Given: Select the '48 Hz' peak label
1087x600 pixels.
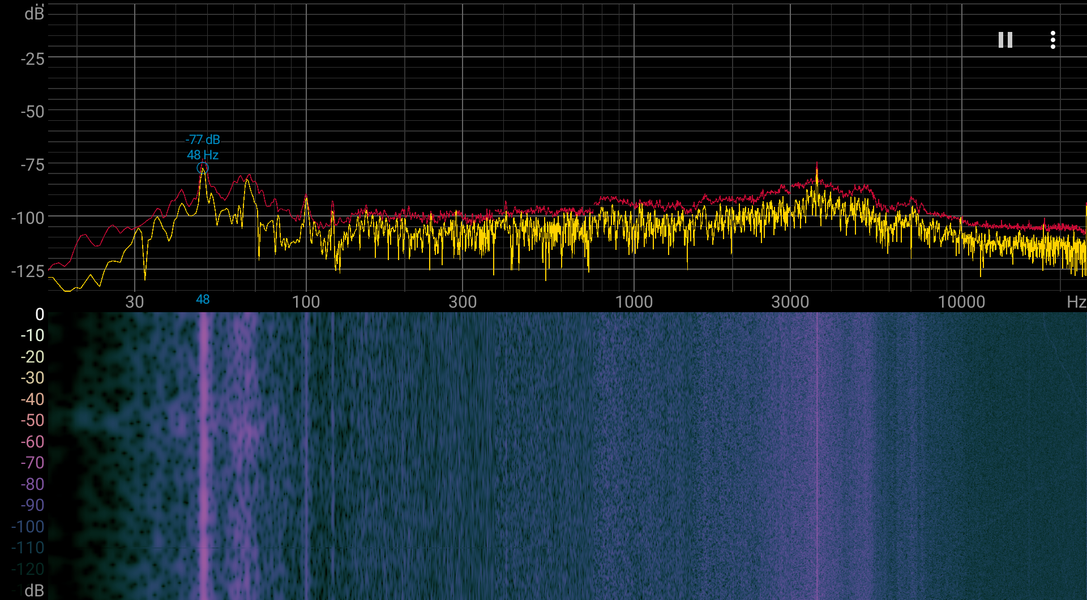Looking at the screenshot, I should (202, 155).
